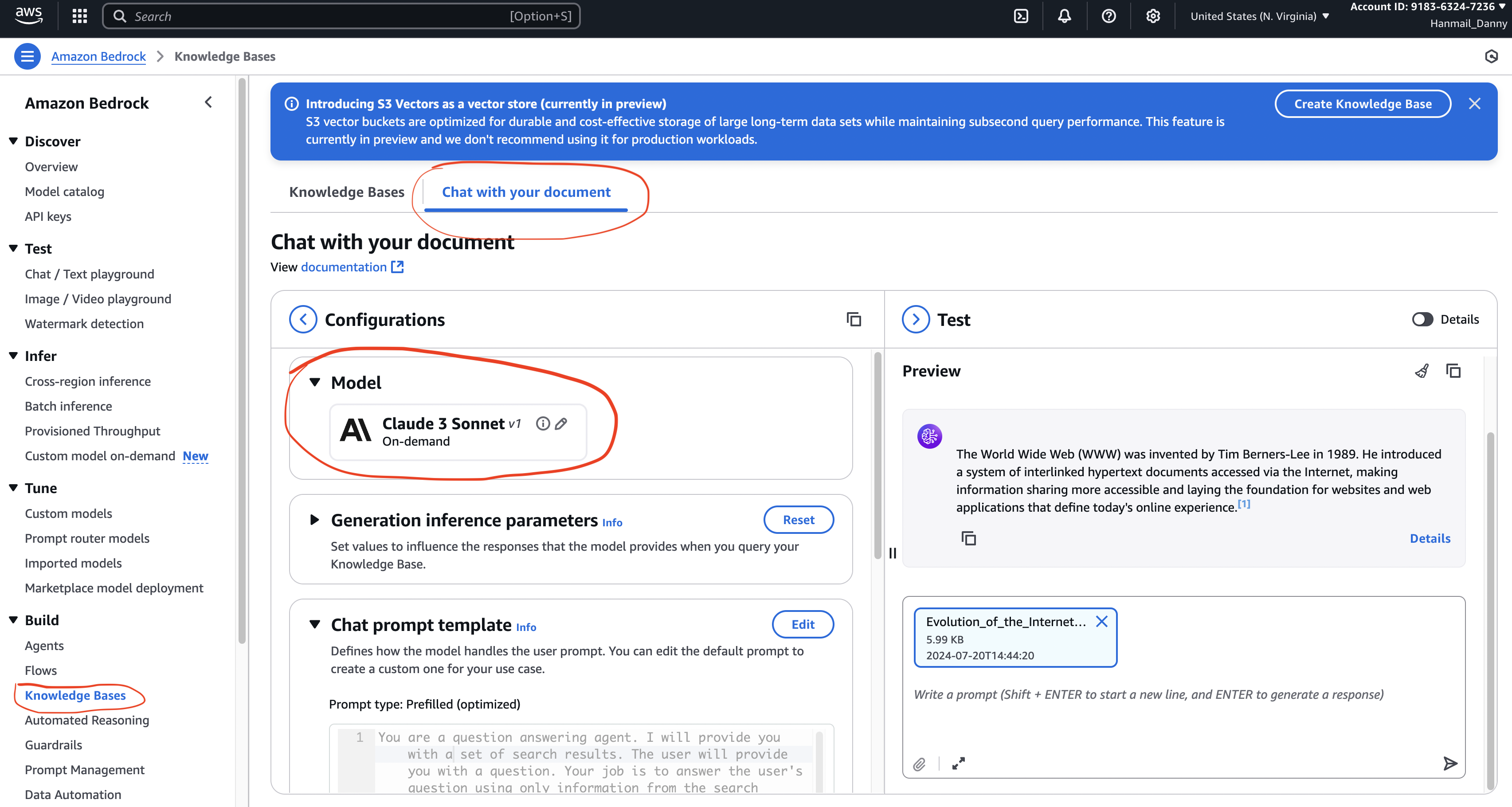Remove the attached Evolution_of_the_Internet file

pyautogui.click(x=1102, y=622)
